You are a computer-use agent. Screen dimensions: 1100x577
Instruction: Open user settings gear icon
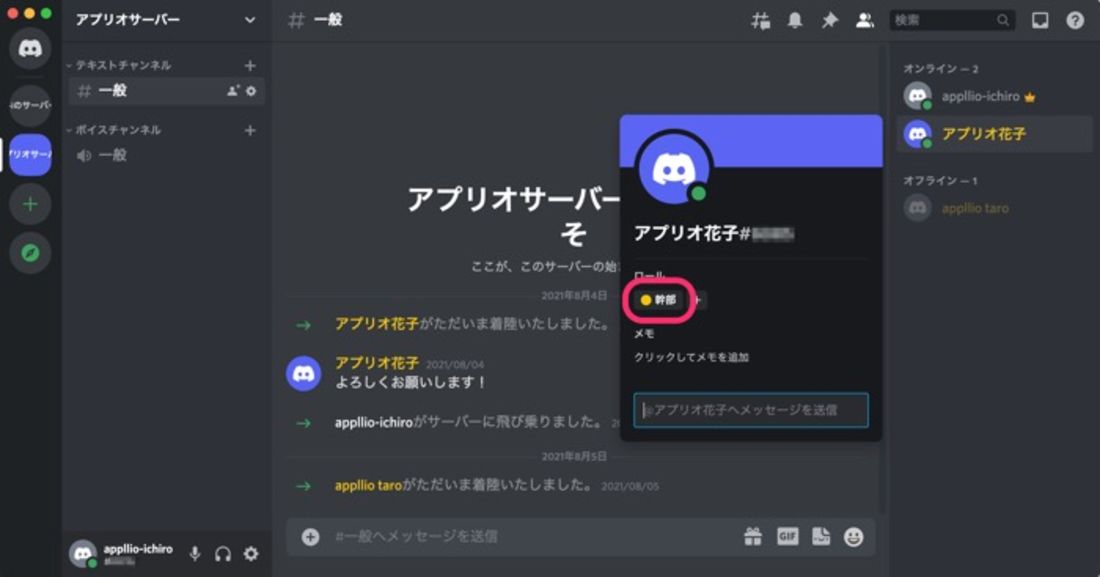251,554
